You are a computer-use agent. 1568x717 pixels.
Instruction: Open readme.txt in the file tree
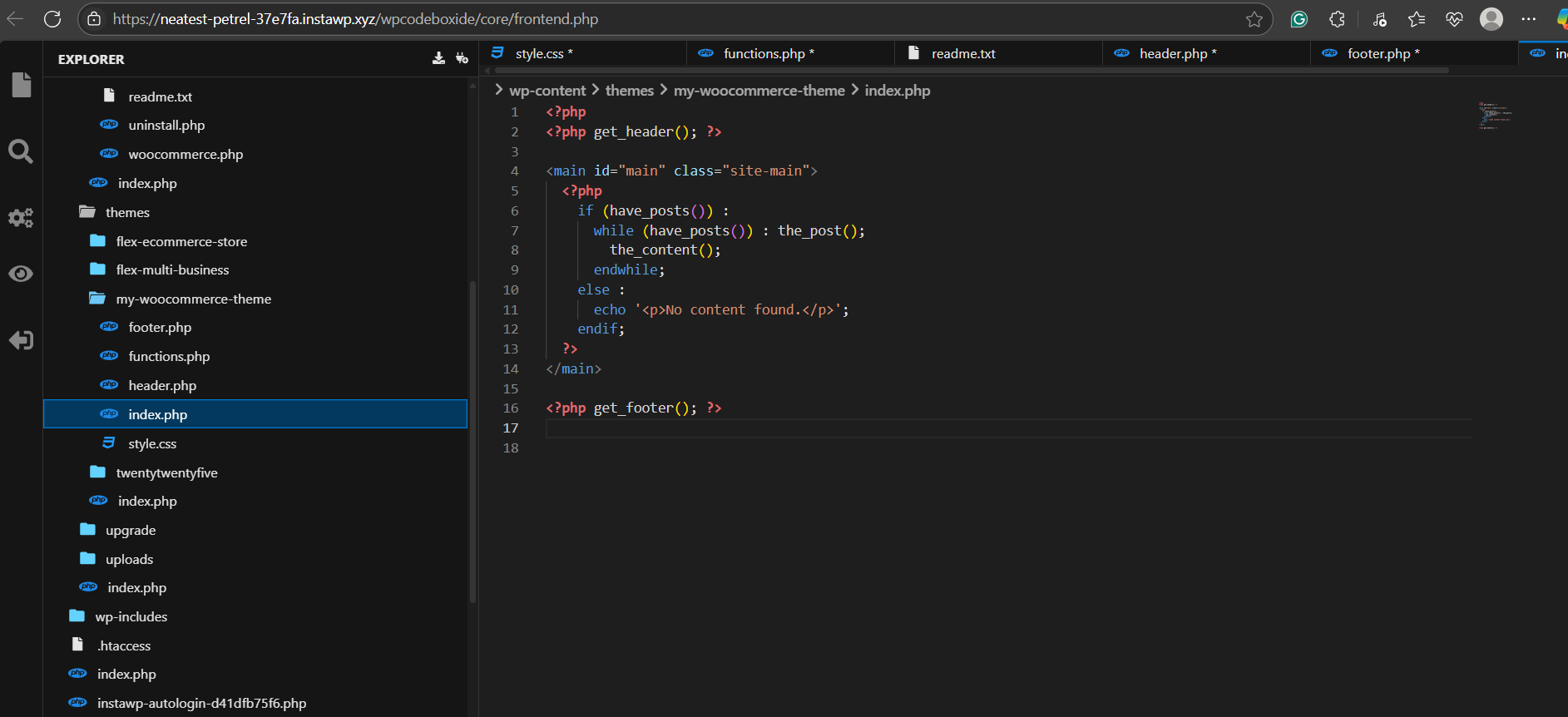[x=160, y=96]
